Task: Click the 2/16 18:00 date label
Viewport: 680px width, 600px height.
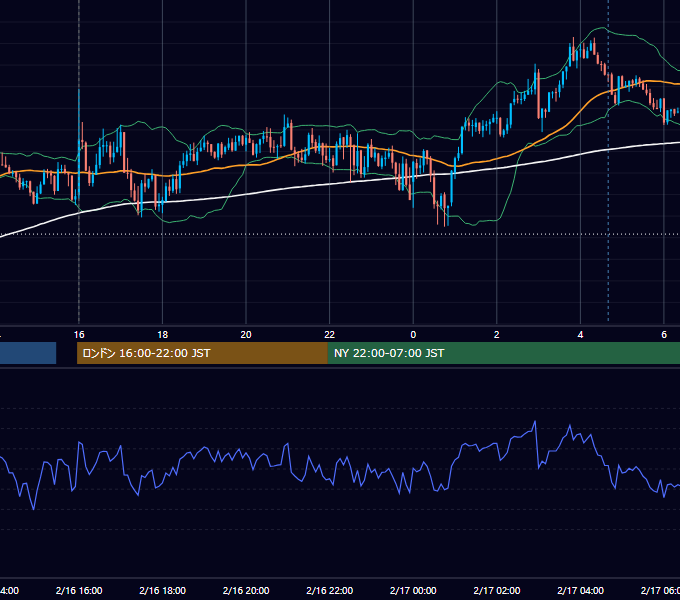Action: tap(163, 590)
